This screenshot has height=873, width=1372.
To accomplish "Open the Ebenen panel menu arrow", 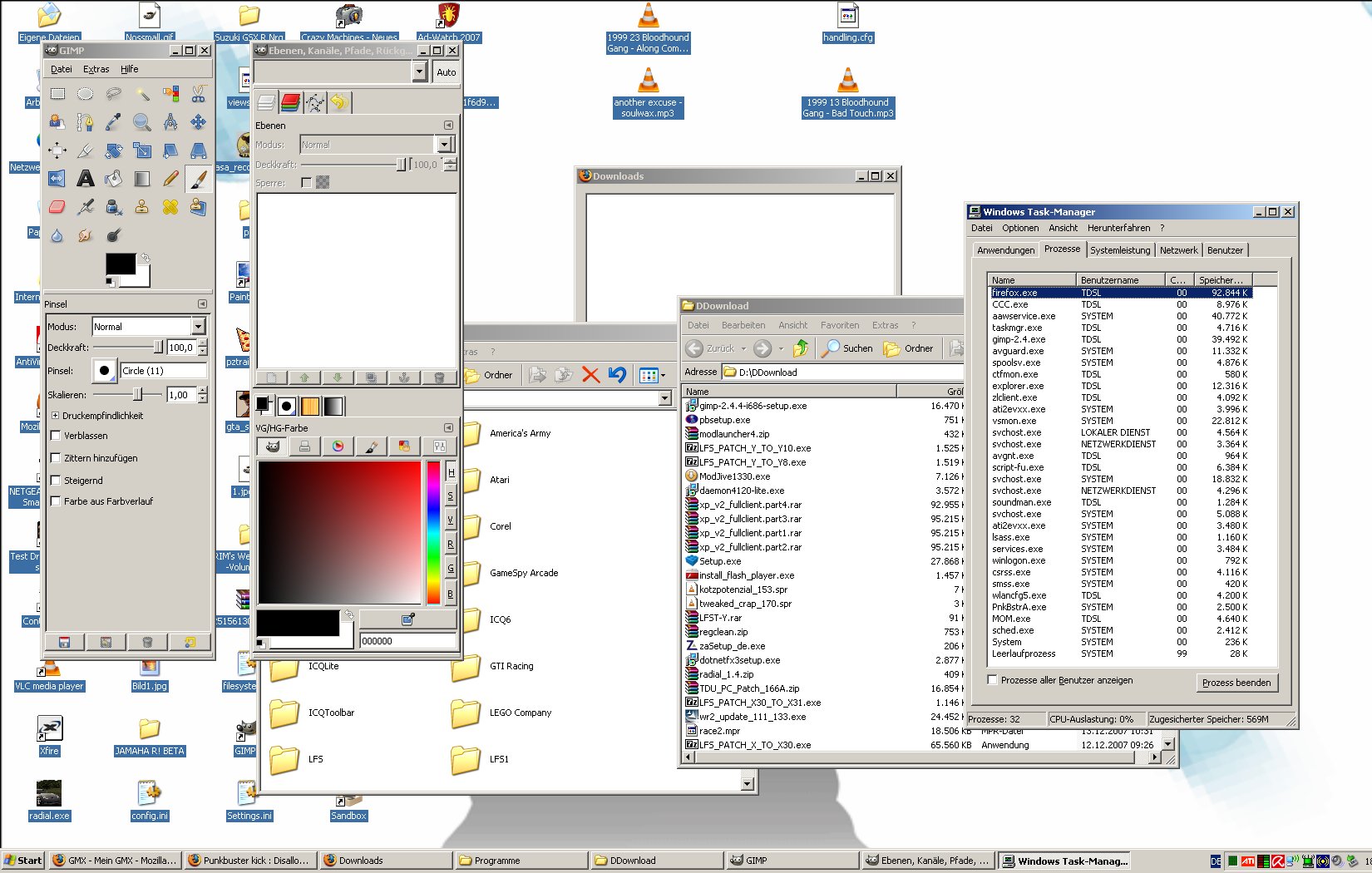I will (x=448, y=126).
